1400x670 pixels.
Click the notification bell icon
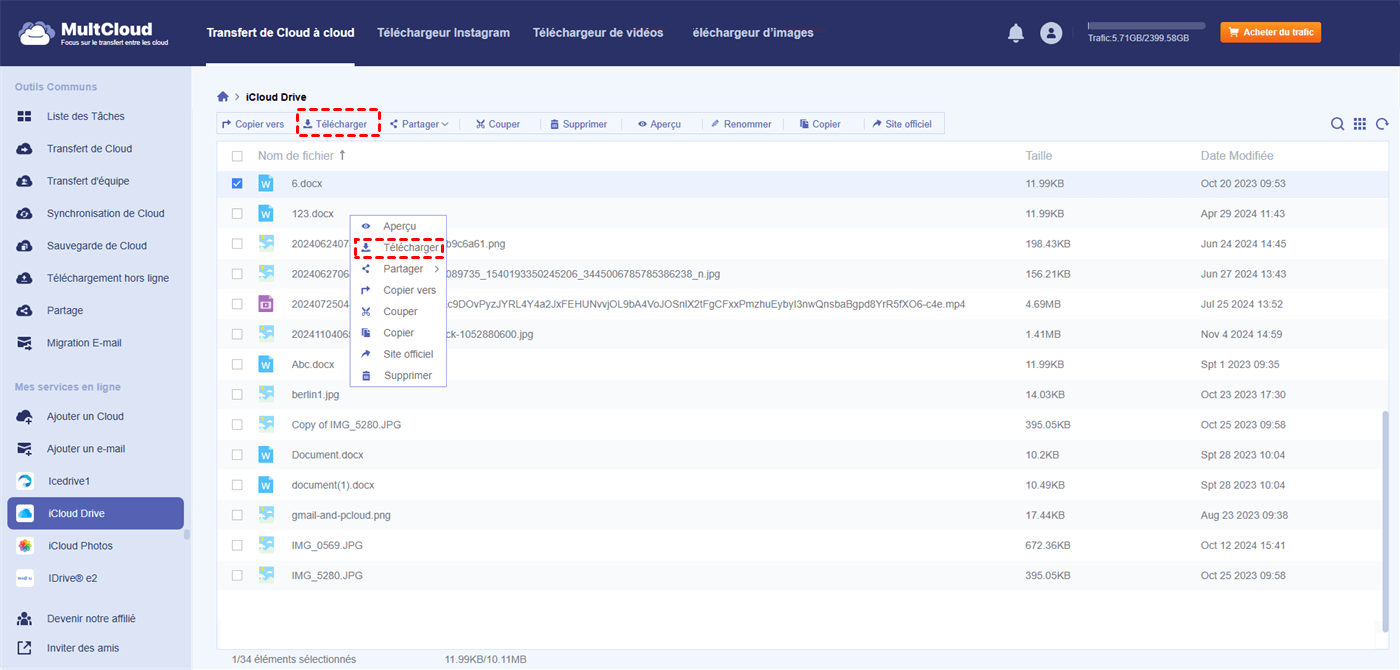(x=1016, y=33)
